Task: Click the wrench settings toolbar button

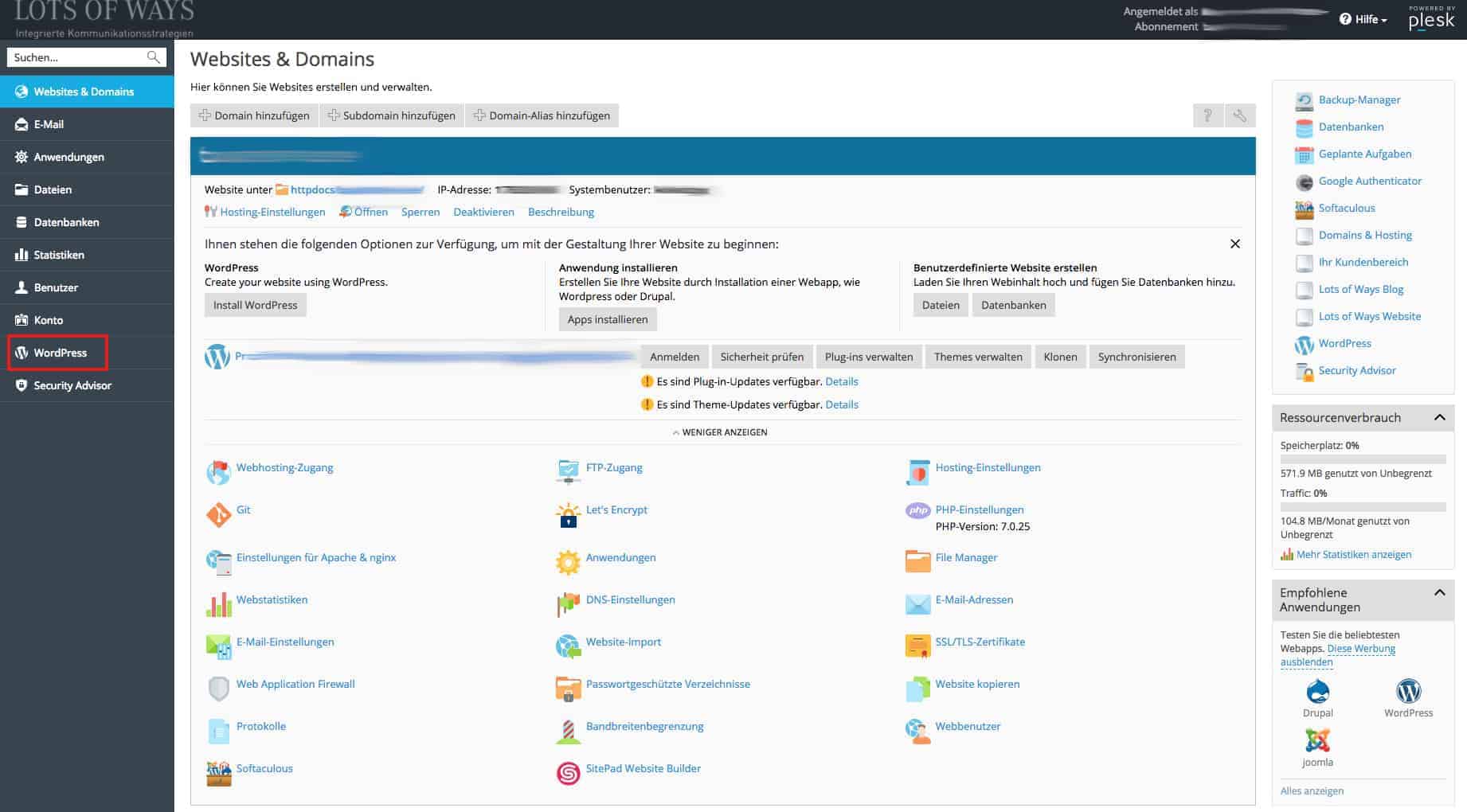Action: [1240, 115]
